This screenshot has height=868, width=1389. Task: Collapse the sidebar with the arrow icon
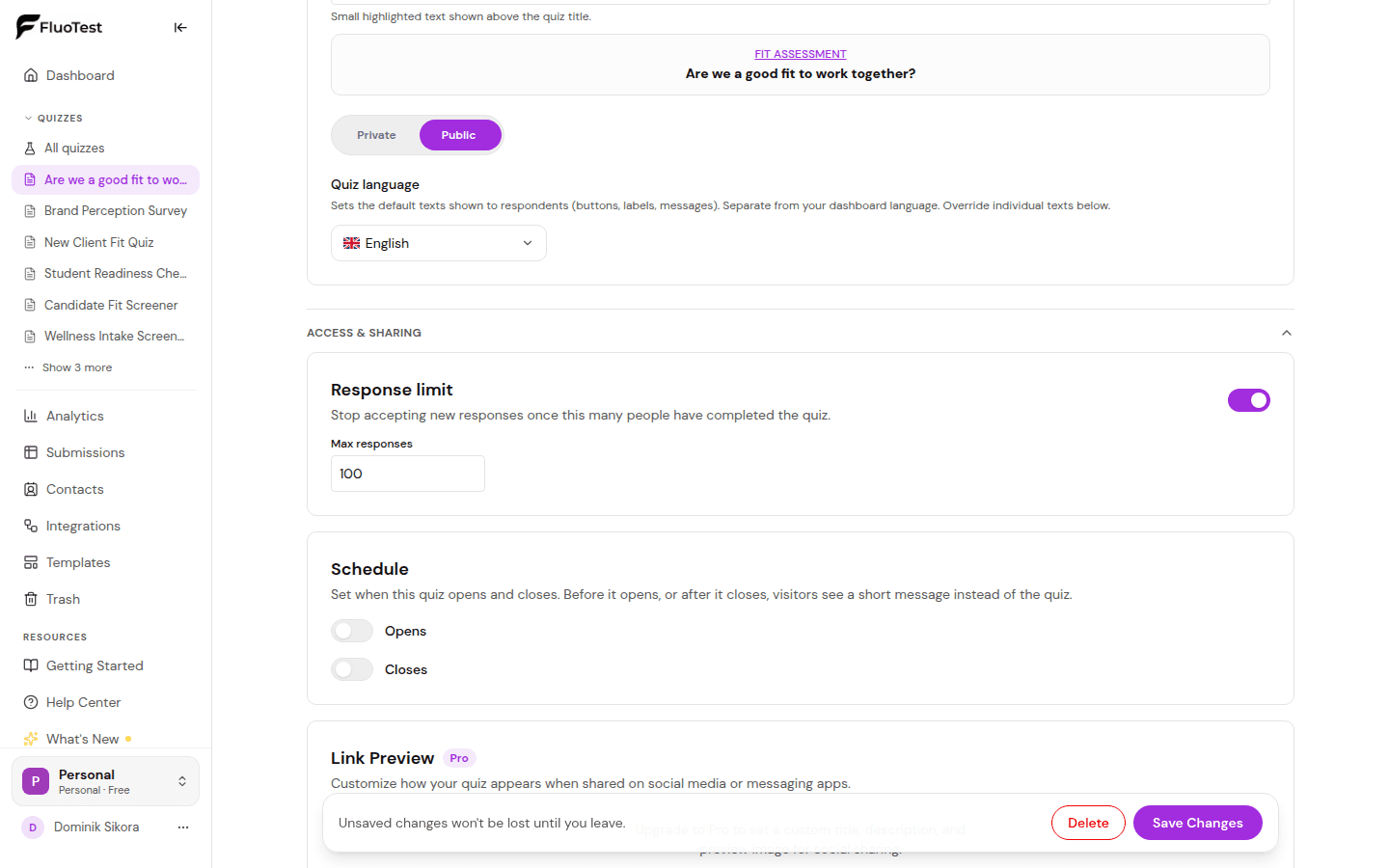click(180, 28)
